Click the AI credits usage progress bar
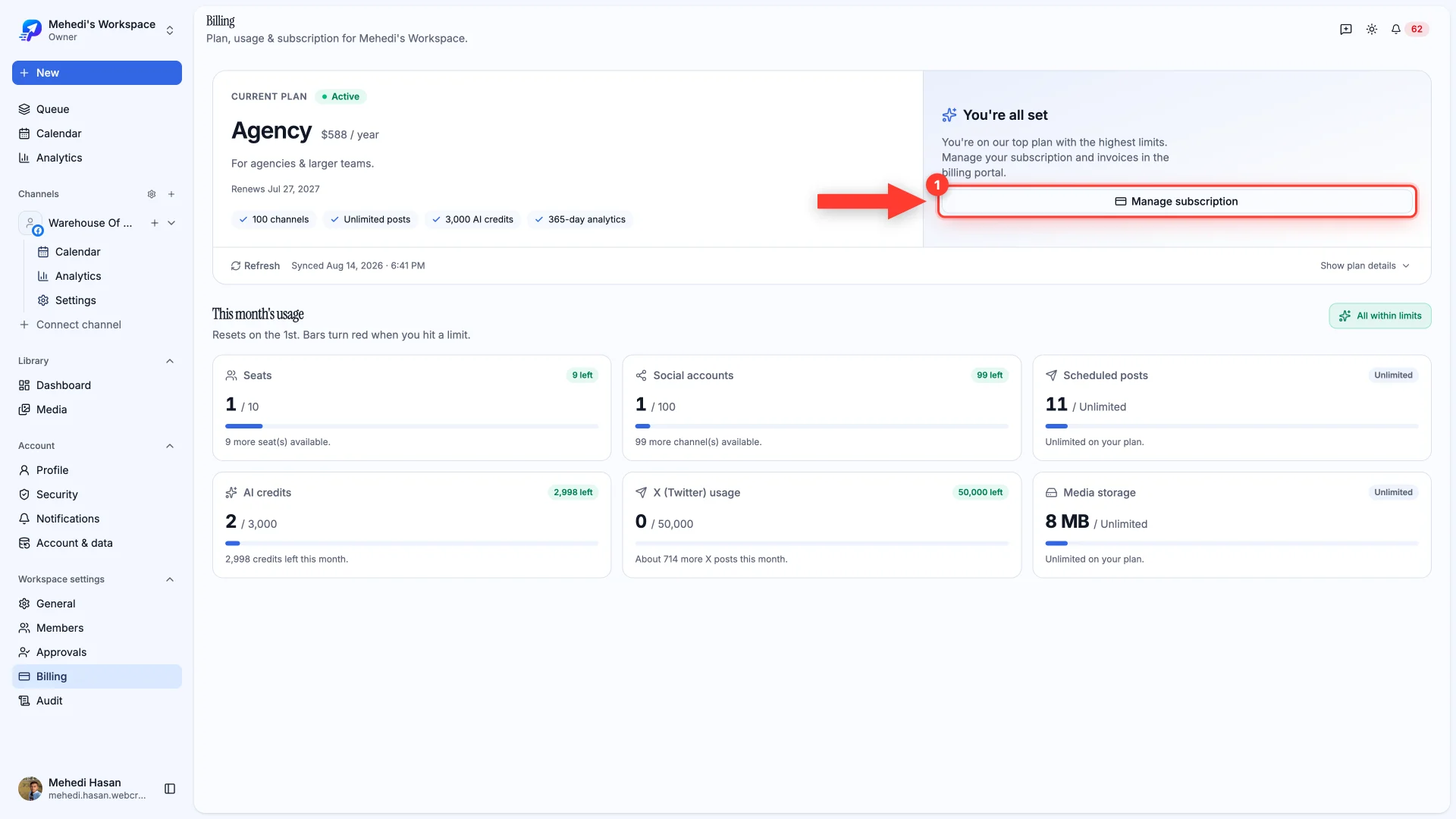The image size is (1456, 819). click(x=412, y=544)
